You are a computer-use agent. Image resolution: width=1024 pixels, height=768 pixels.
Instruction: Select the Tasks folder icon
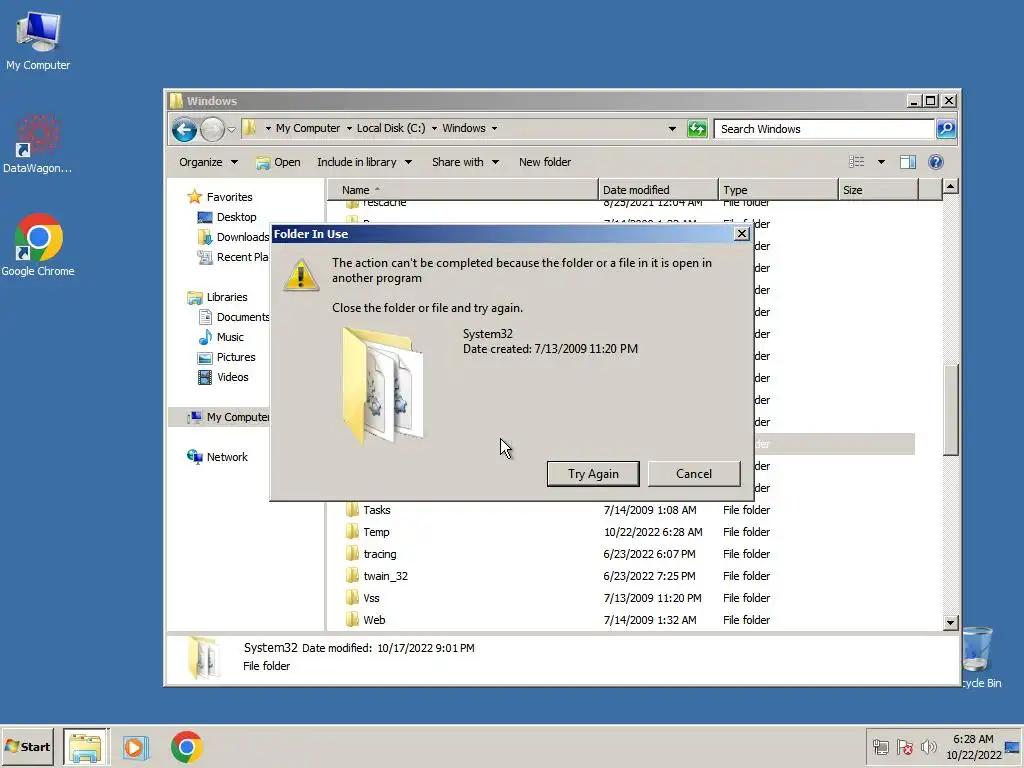coord(353,509)
